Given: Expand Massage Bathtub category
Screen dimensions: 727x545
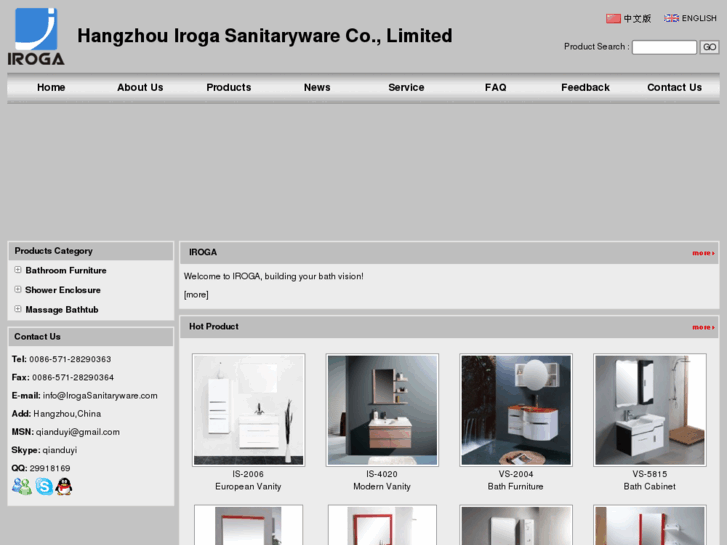Looking at the screenshot, I should pyautogui.click(x=18, y=309).
